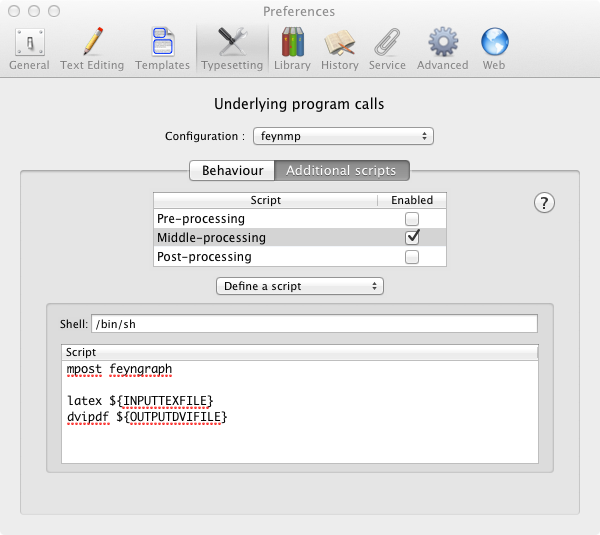Enable the Pre-processing script checkbox

click(x=411, y=219)
